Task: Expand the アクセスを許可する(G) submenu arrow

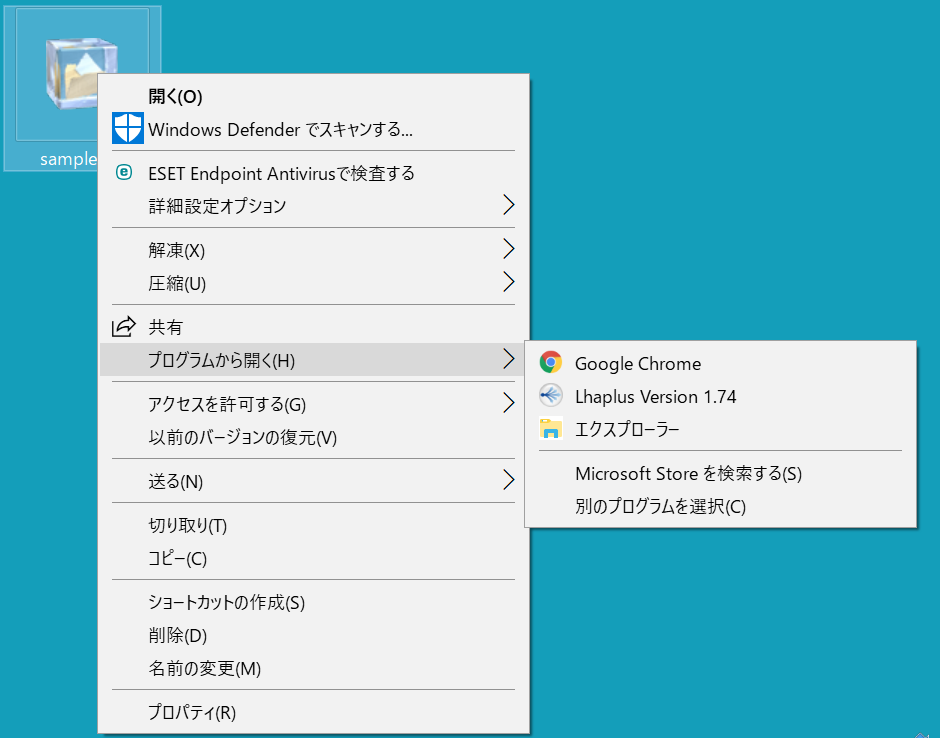Action: (x=508, y=403)
